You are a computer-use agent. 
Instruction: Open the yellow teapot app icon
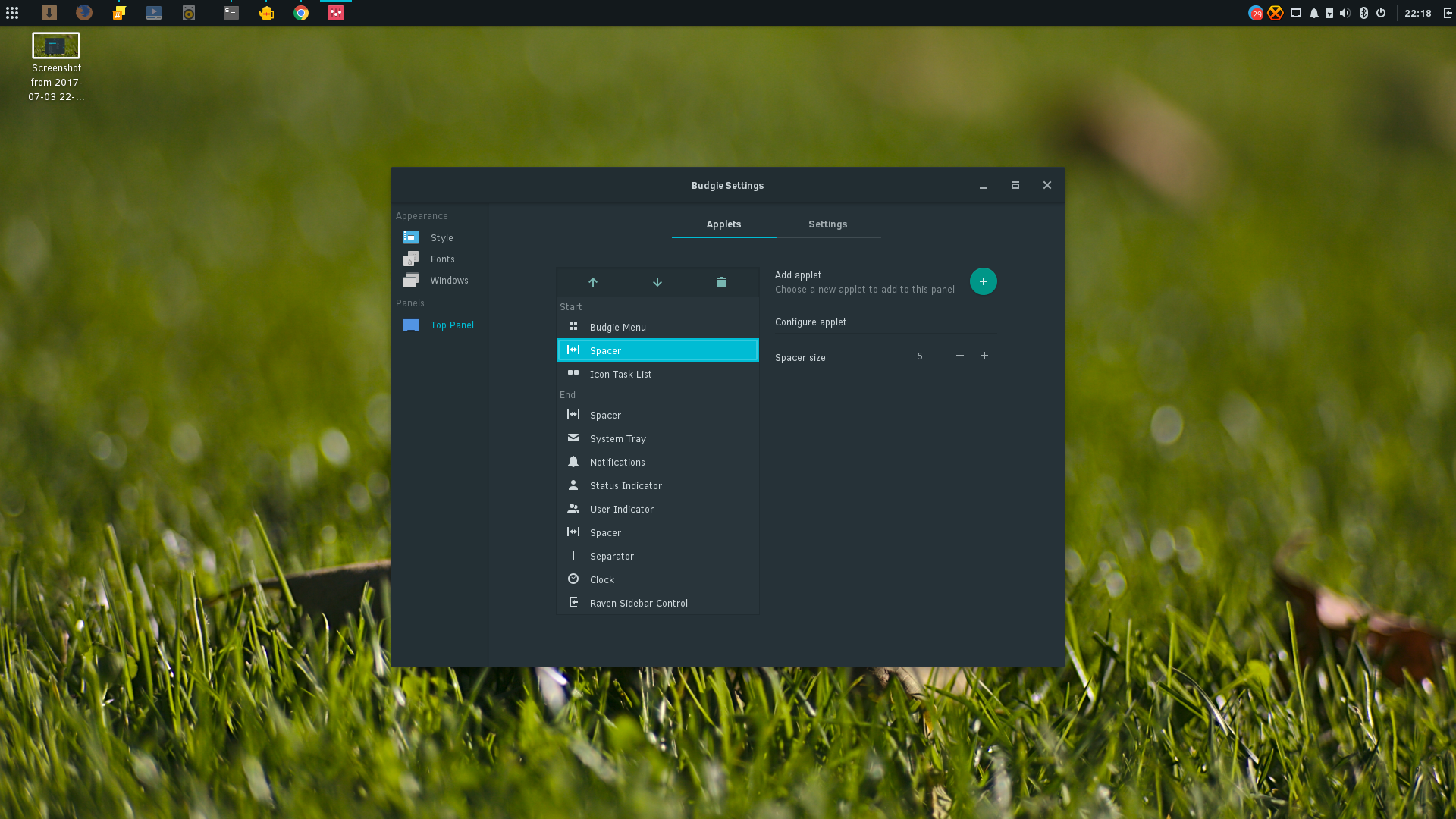[266, 13]
